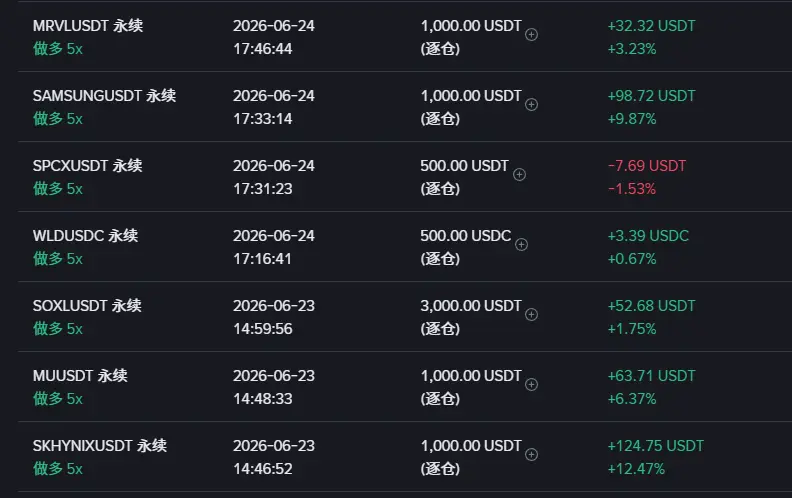Click add-margin plus icon for SAMSUNGUSDT
Image resolution: width=792 pixels, height=498 pixels.
point(531,105)
